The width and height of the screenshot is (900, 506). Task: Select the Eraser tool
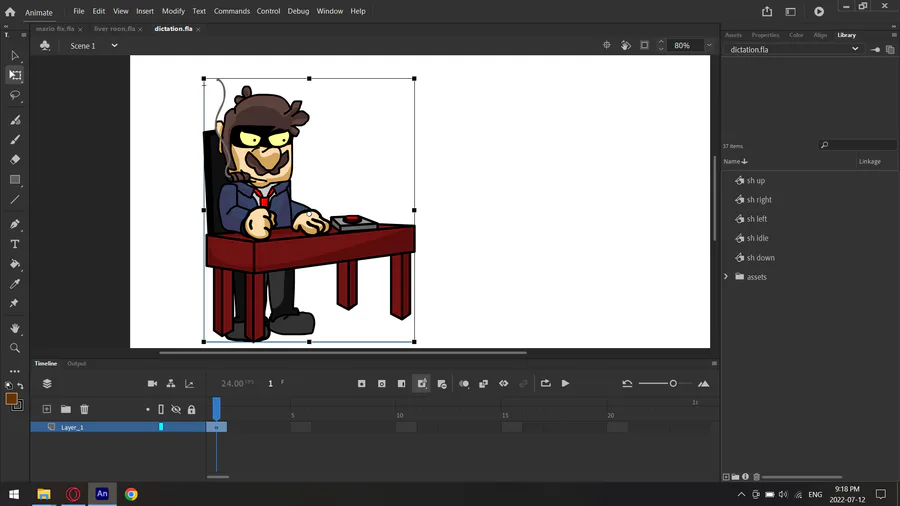[x=15, y=159]
